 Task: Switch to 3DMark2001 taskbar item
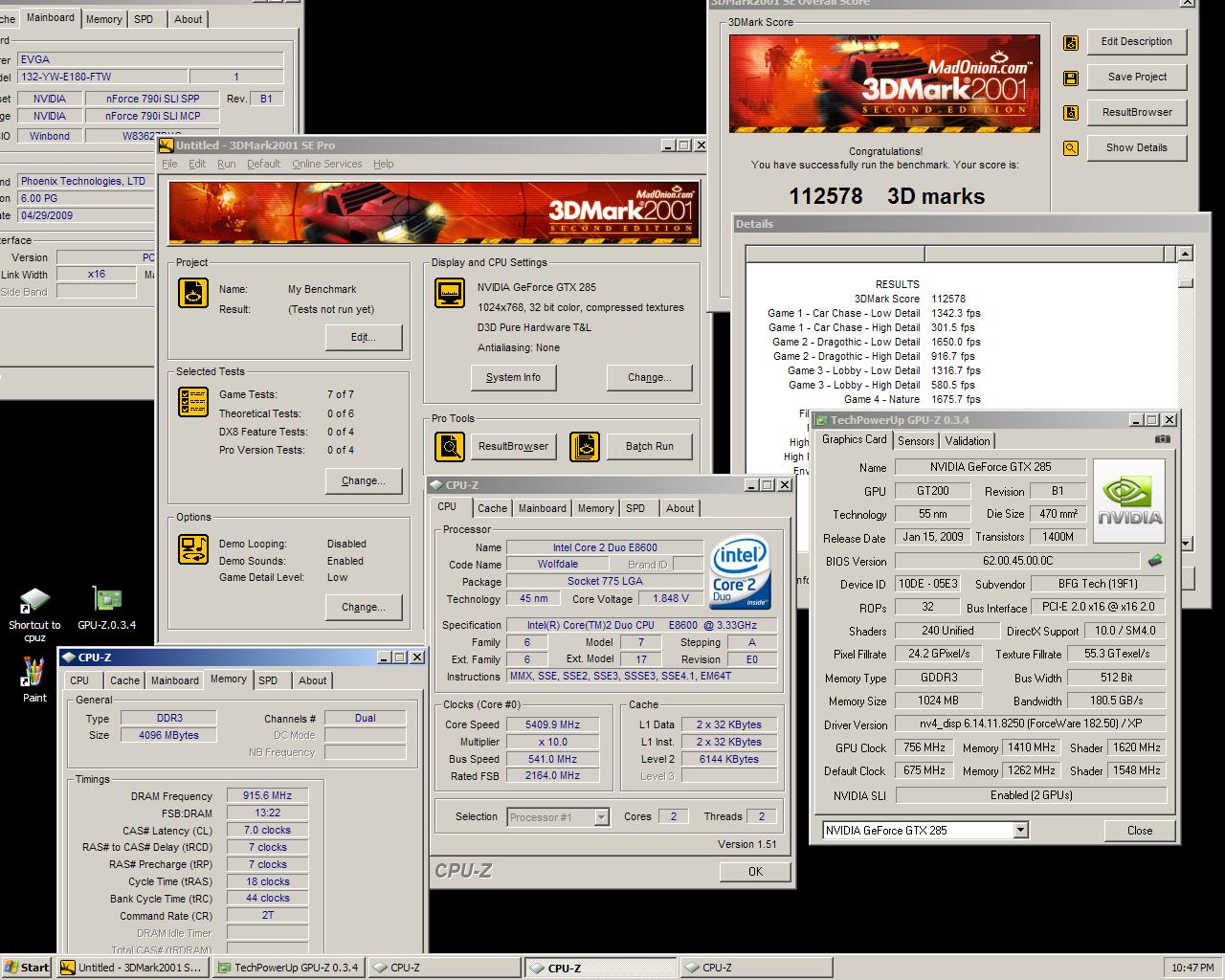[131, 968]
